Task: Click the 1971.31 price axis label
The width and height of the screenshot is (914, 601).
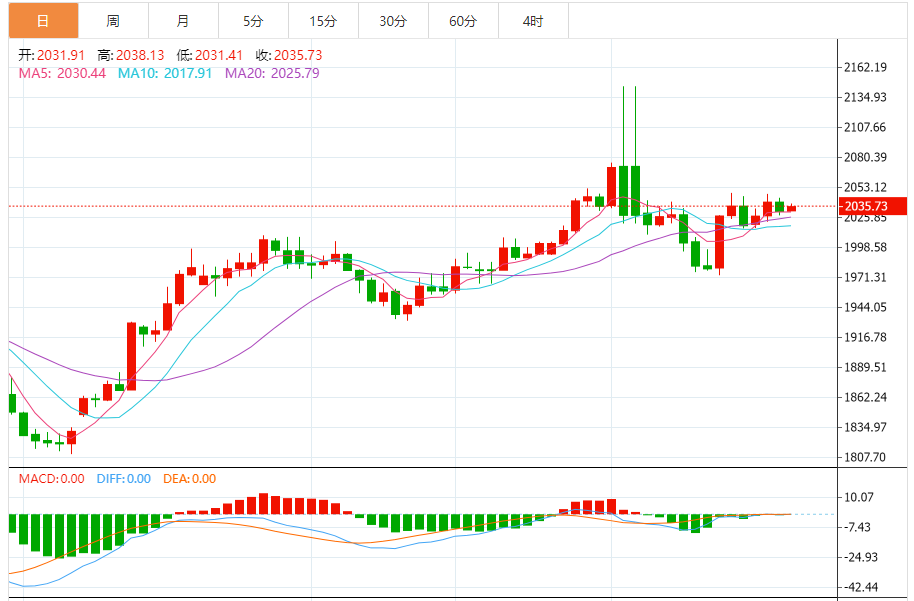Action: [x=865, y=277]
